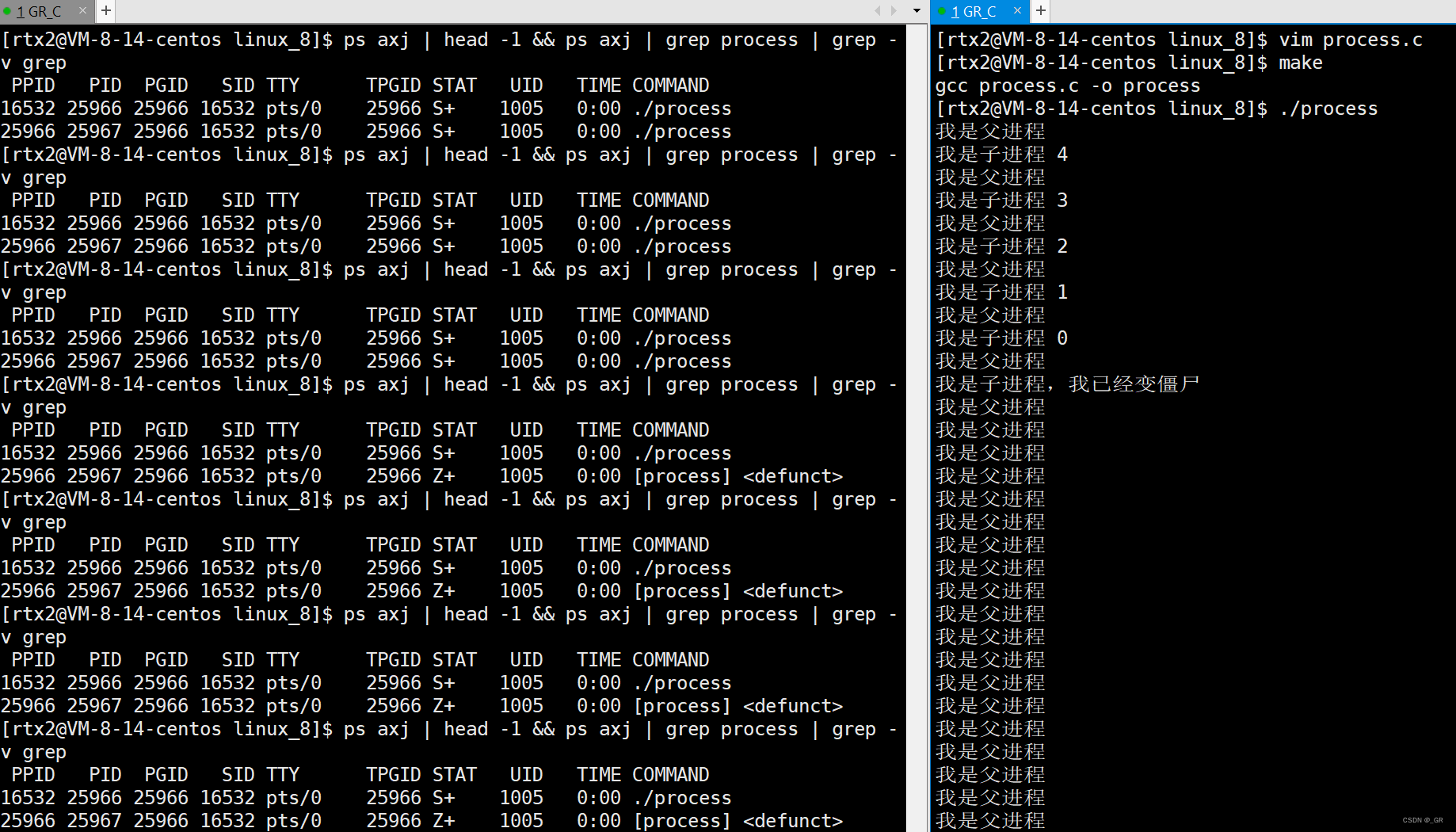Click the line '我是子进程 3'
This screenshot has height=832, width=1456.
[x=1002, y=200]
